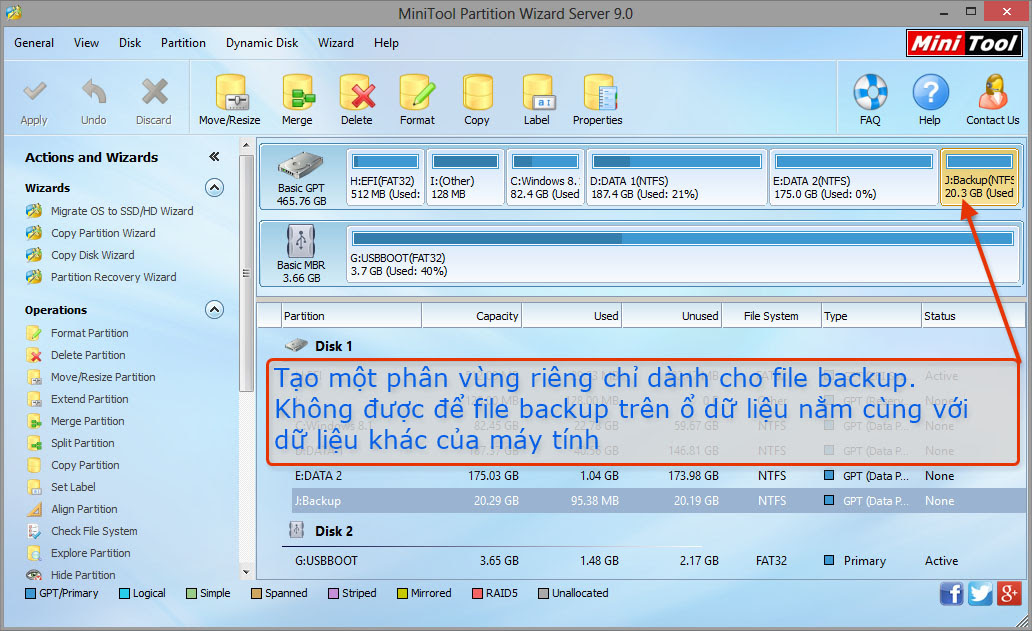
Task: Open the Twitter icon
Action: pos(981,593)
